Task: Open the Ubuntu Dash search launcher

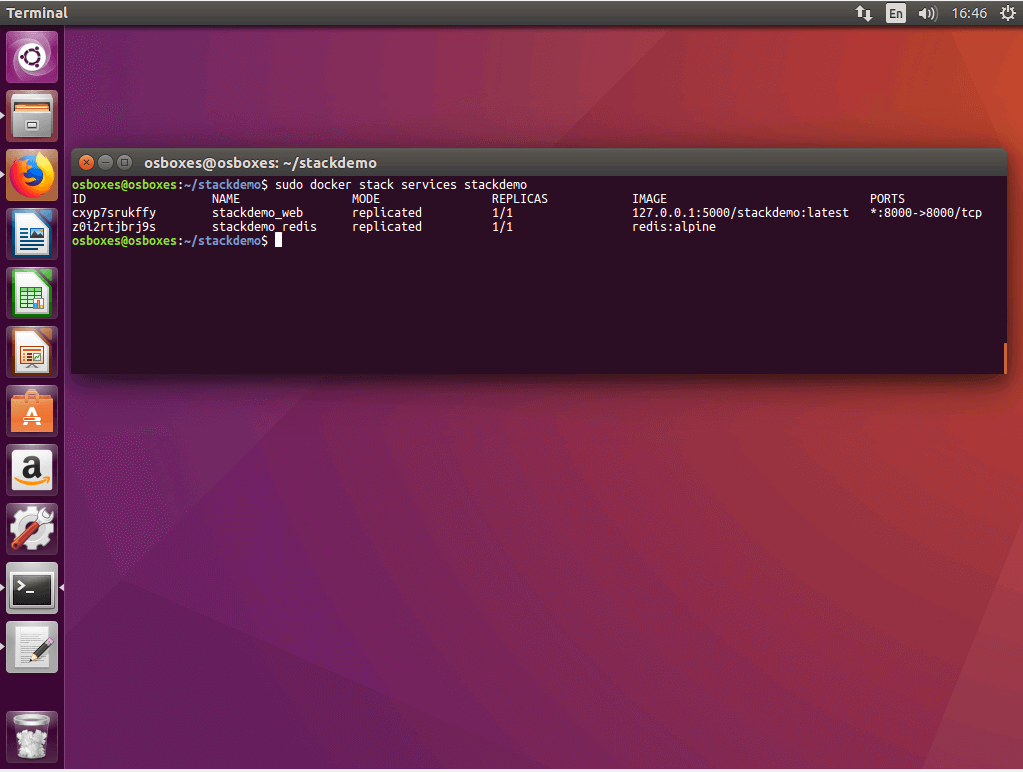Action: pos(32,57)
